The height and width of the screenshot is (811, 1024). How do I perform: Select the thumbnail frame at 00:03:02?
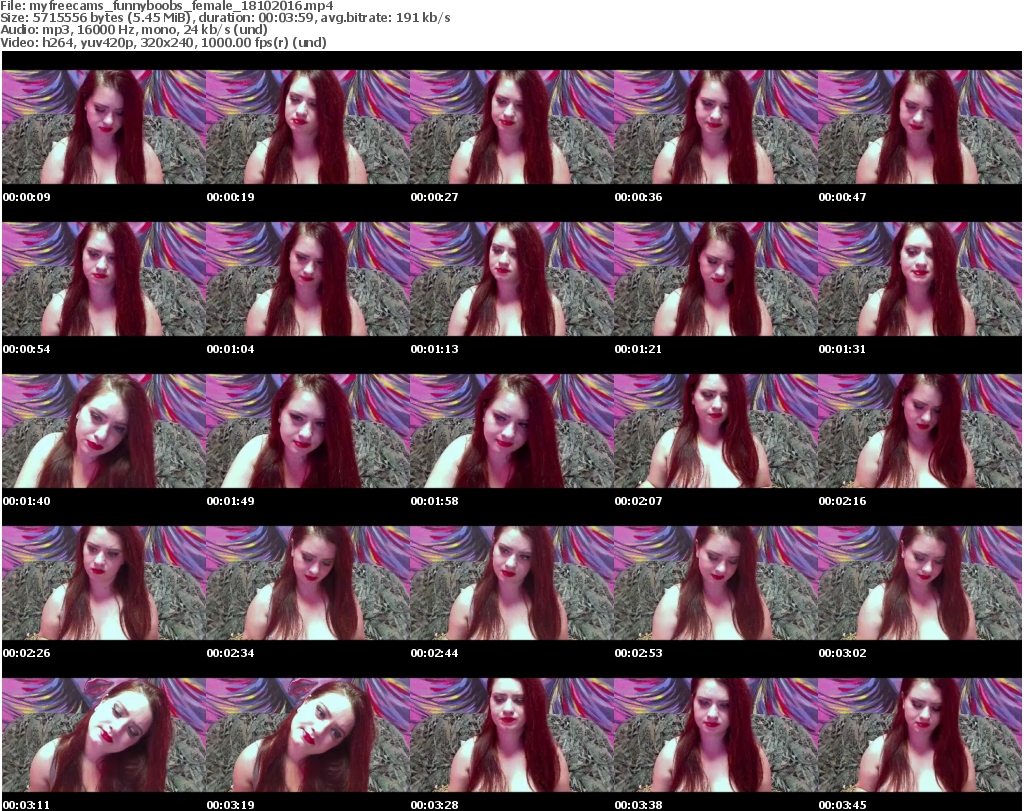coord(920,583)
